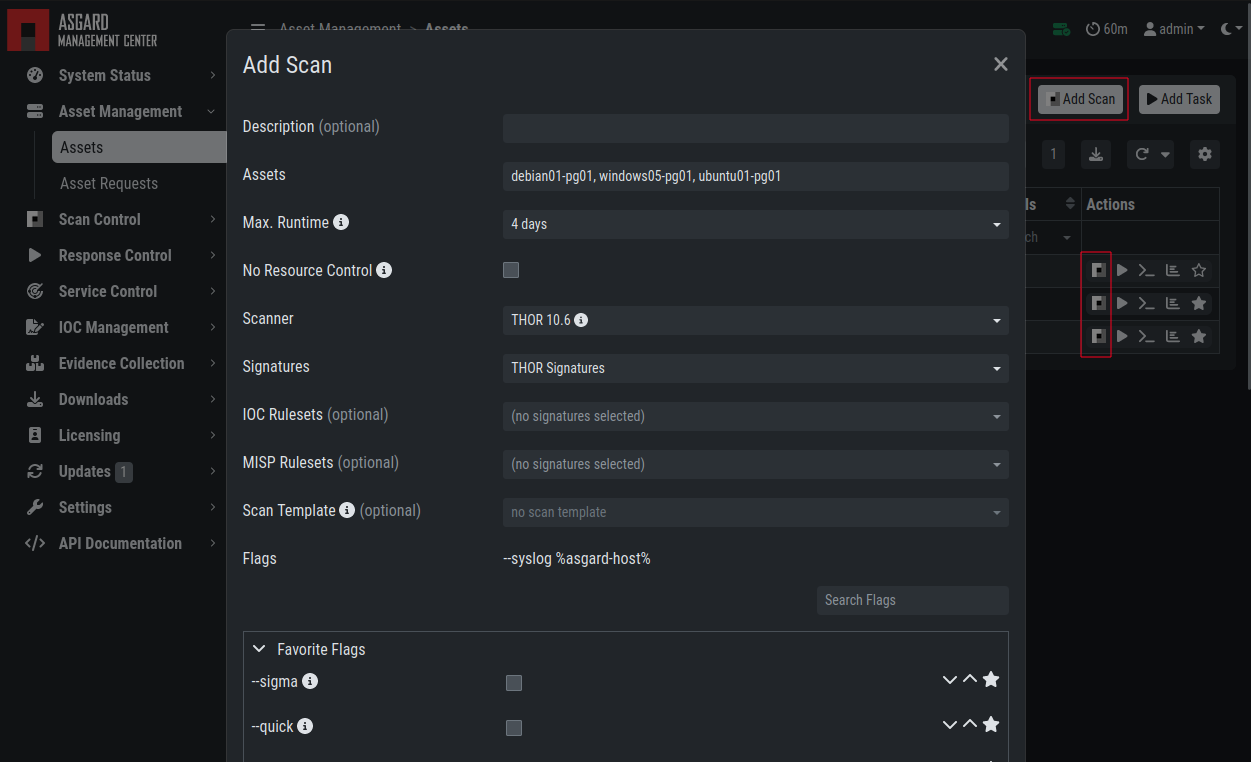Screen dimensions: 1251x762
Task: Open Asset Requests in sidebar
Action: pos(139,183)
